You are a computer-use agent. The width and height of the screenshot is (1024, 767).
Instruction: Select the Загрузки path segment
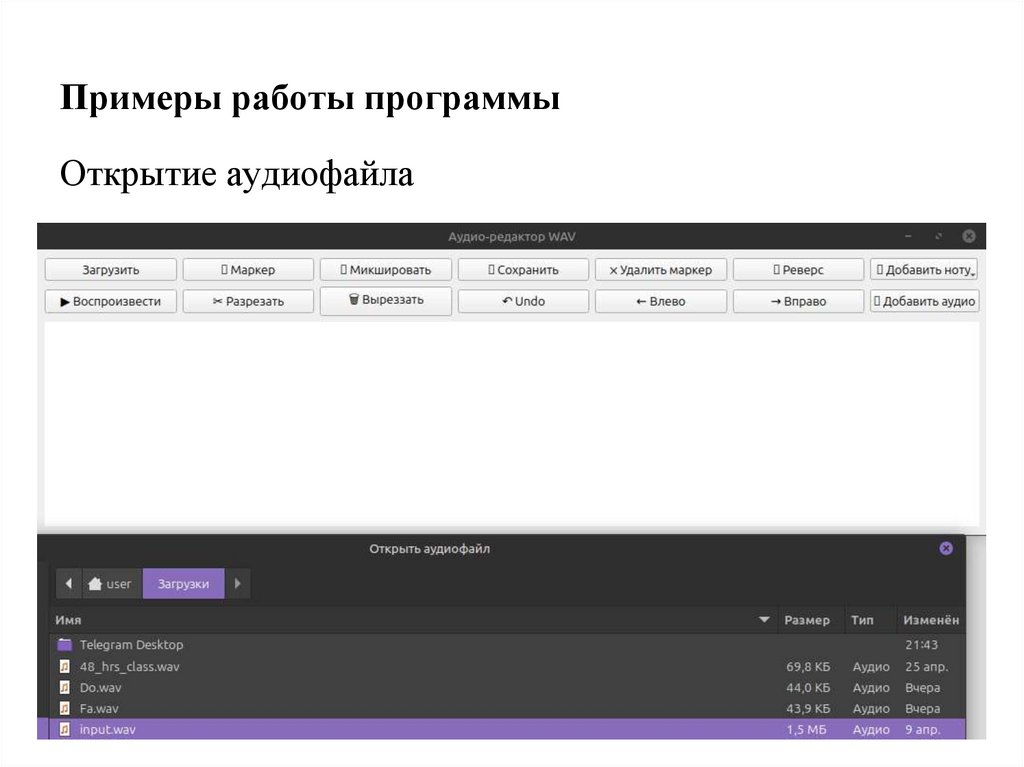(184, 583)
